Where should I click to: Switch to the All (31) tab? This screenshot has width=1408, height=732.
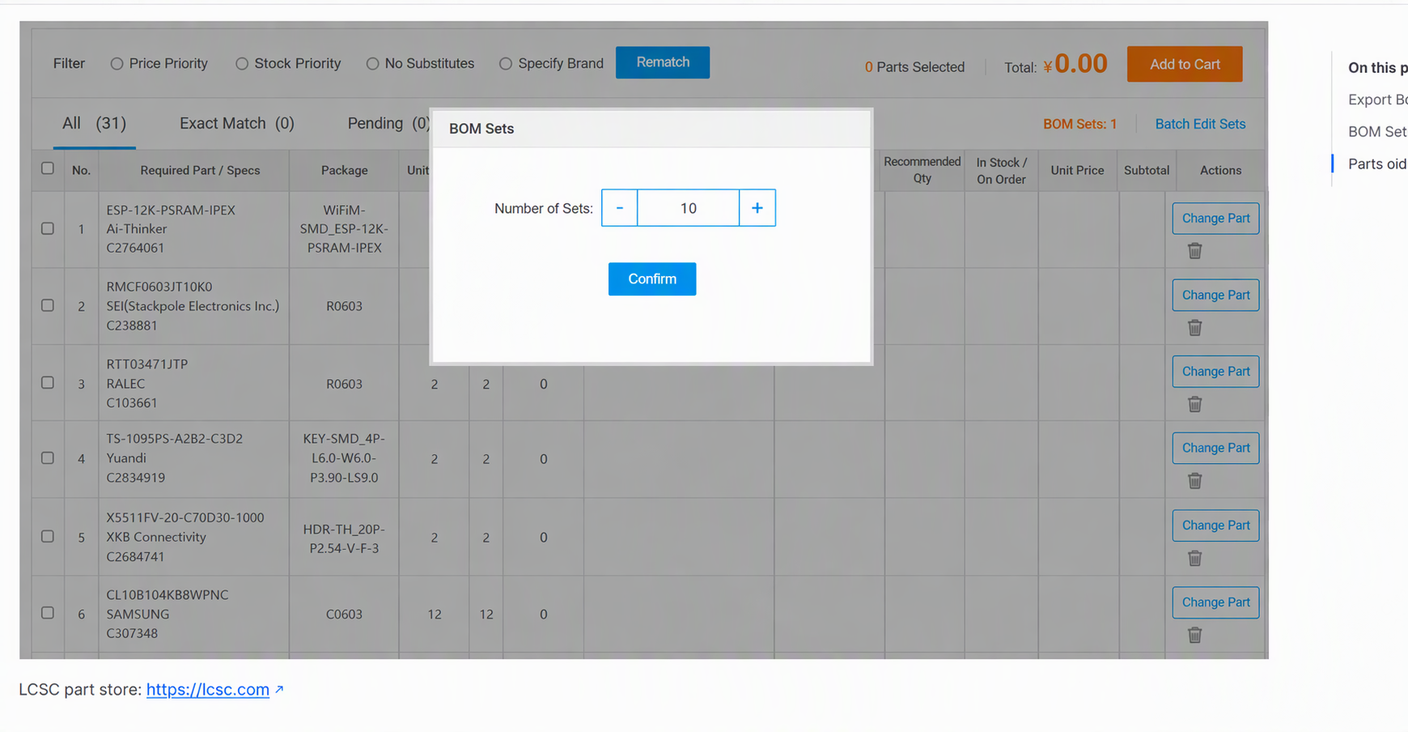pos(94,123)
